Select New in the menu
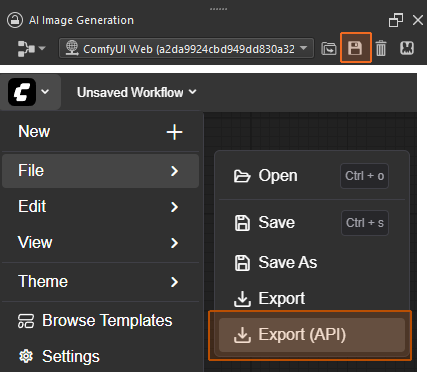 click(101, 132)
